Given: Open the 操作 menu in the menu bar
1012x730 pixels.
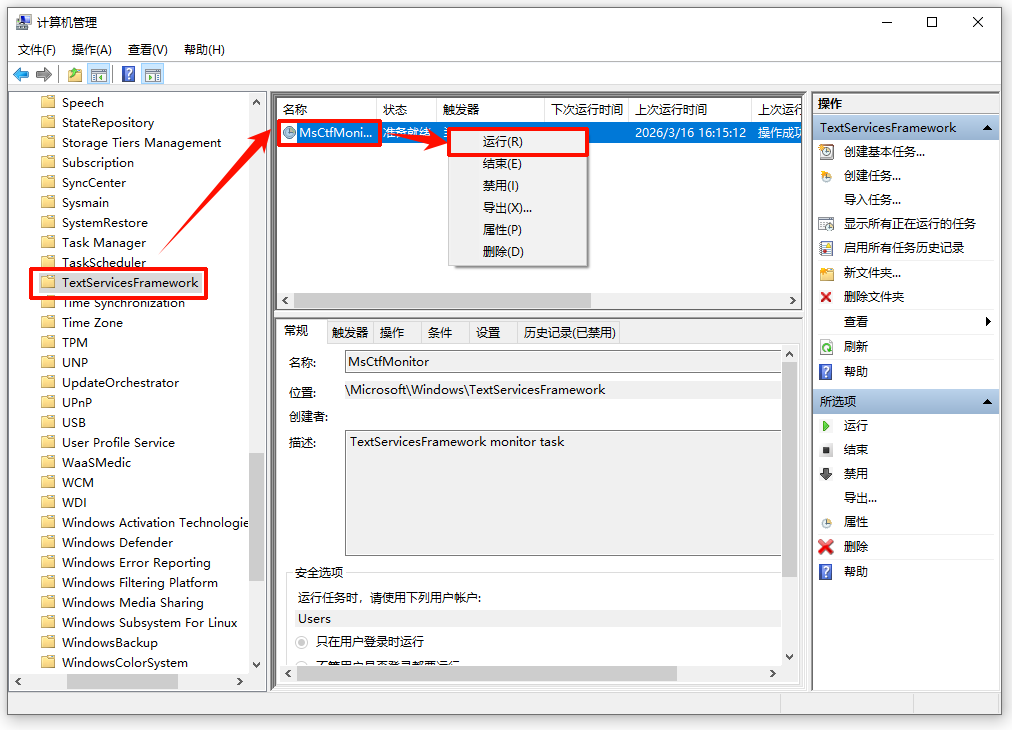Looking at the screenshot, I should click(92, 48).
